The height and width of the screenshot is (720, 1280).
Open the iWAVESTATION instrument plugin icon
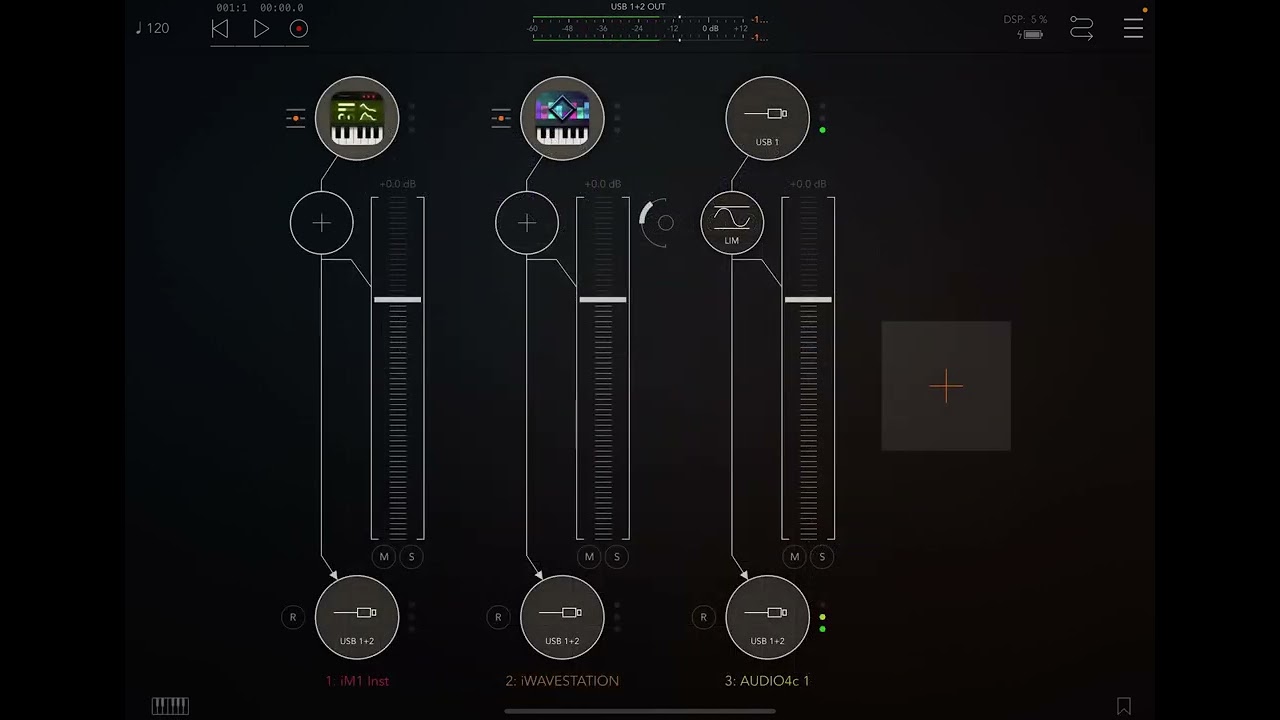[x=562, y=118]
